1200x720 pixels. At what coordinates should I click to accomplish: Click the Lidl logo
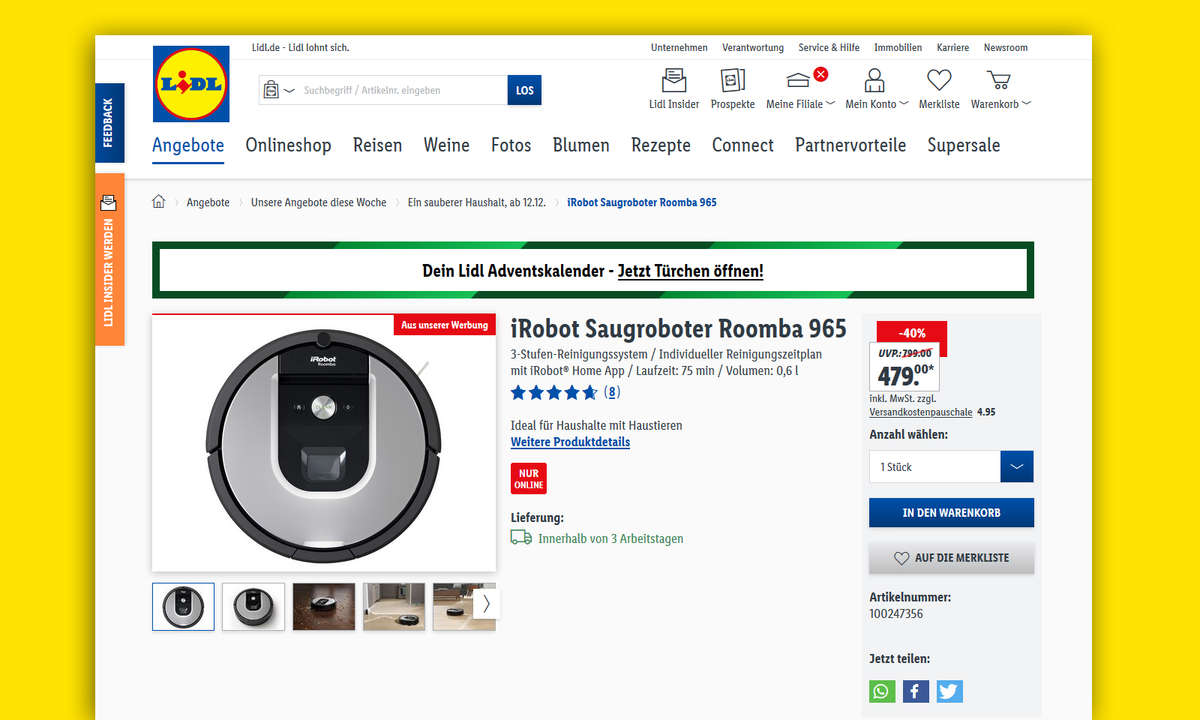click(x=191, y=84)
